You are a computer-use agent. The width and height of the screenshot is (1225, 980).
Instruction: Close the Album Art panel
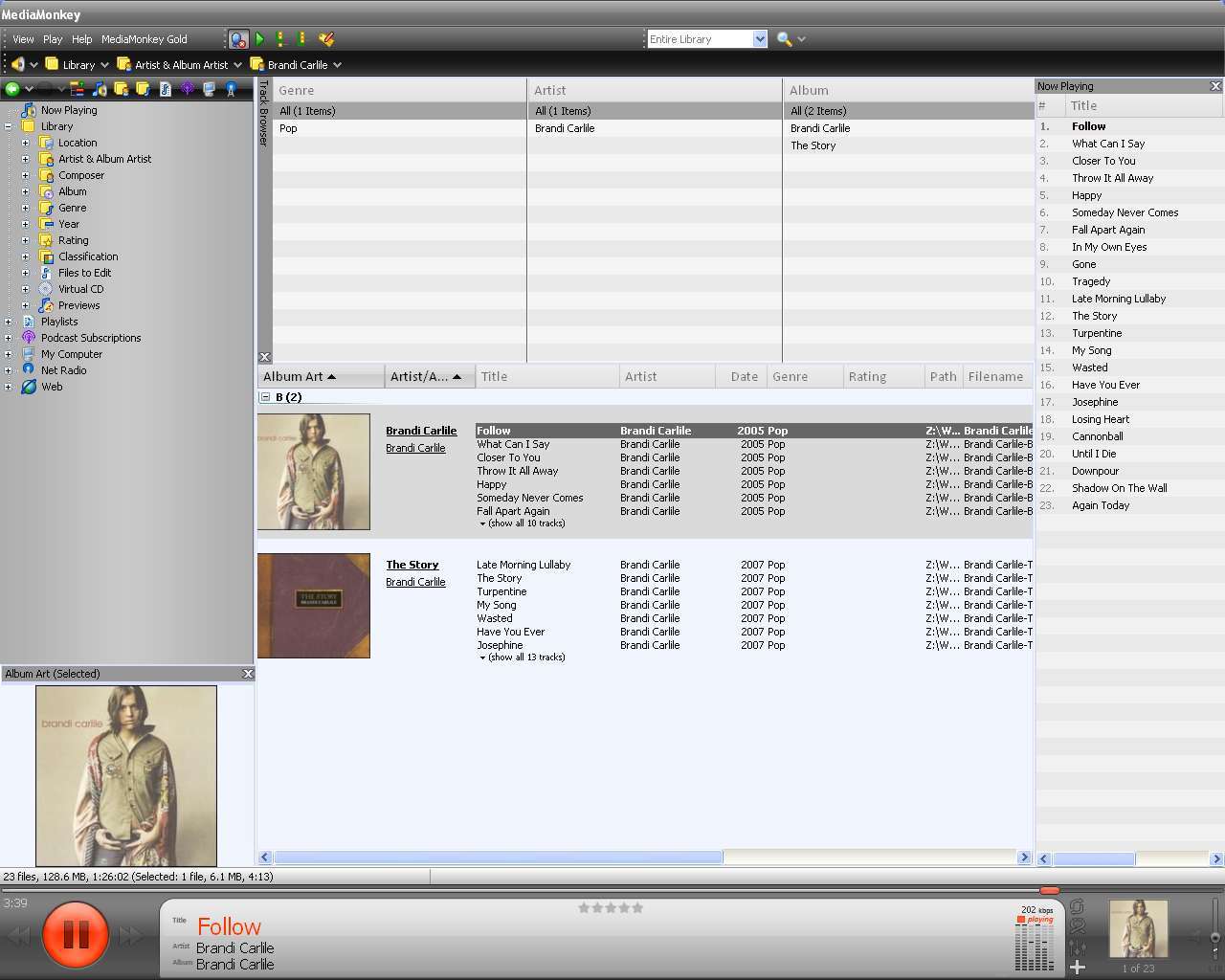click(x=248, y=674)
